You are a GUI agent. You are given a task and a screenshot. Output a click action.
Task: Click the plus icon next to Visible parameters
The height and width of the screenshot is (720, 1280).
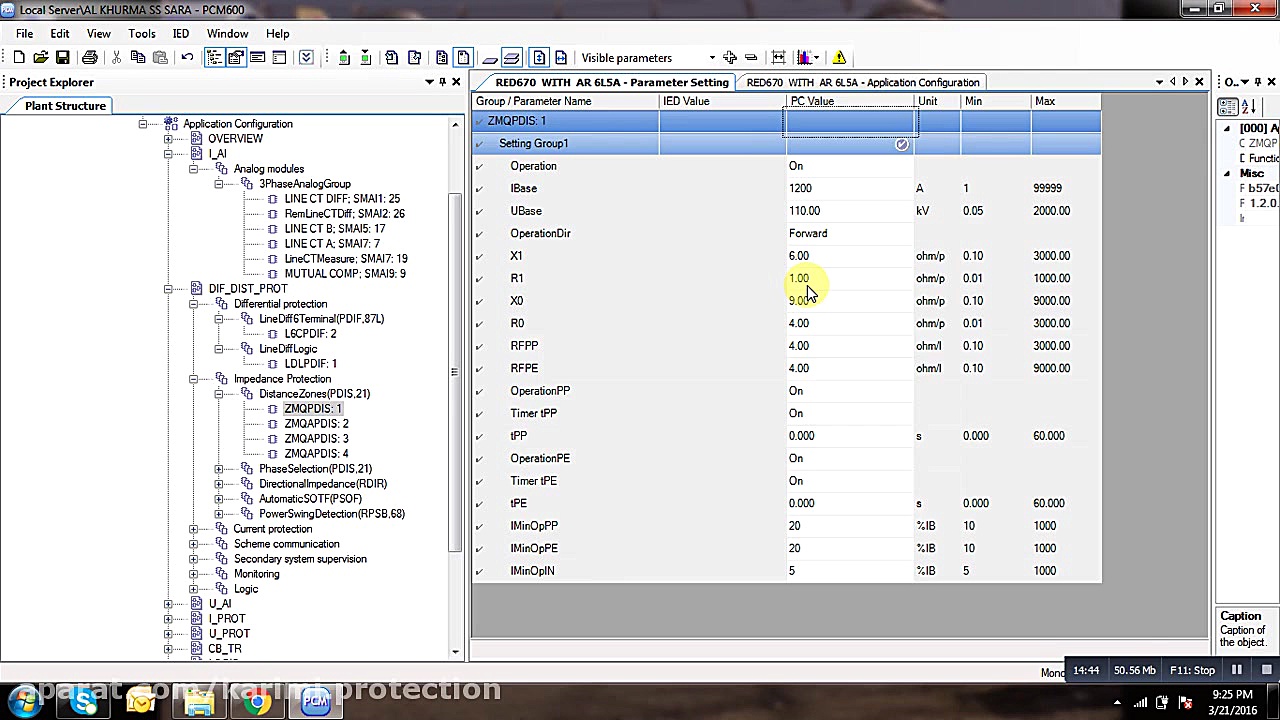(730, 58)
